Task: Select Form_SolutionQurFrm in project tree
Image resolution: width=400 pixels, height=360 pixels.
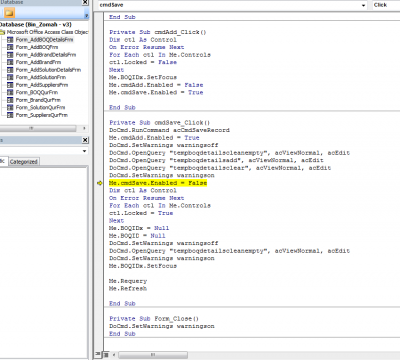Action: click(40, 107)
